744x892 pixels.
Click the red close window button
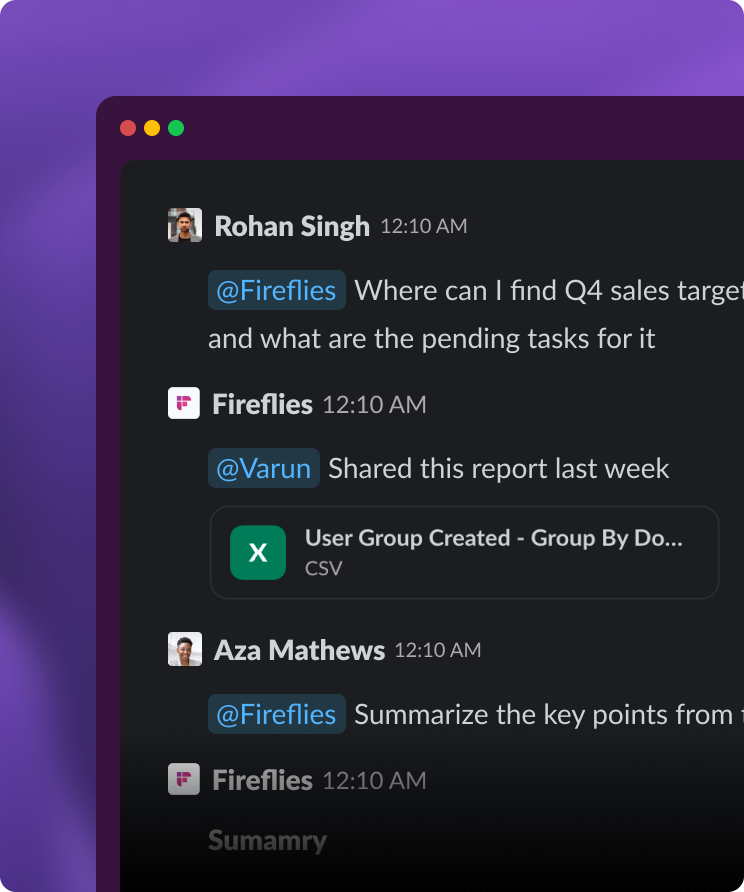[128, 128]
